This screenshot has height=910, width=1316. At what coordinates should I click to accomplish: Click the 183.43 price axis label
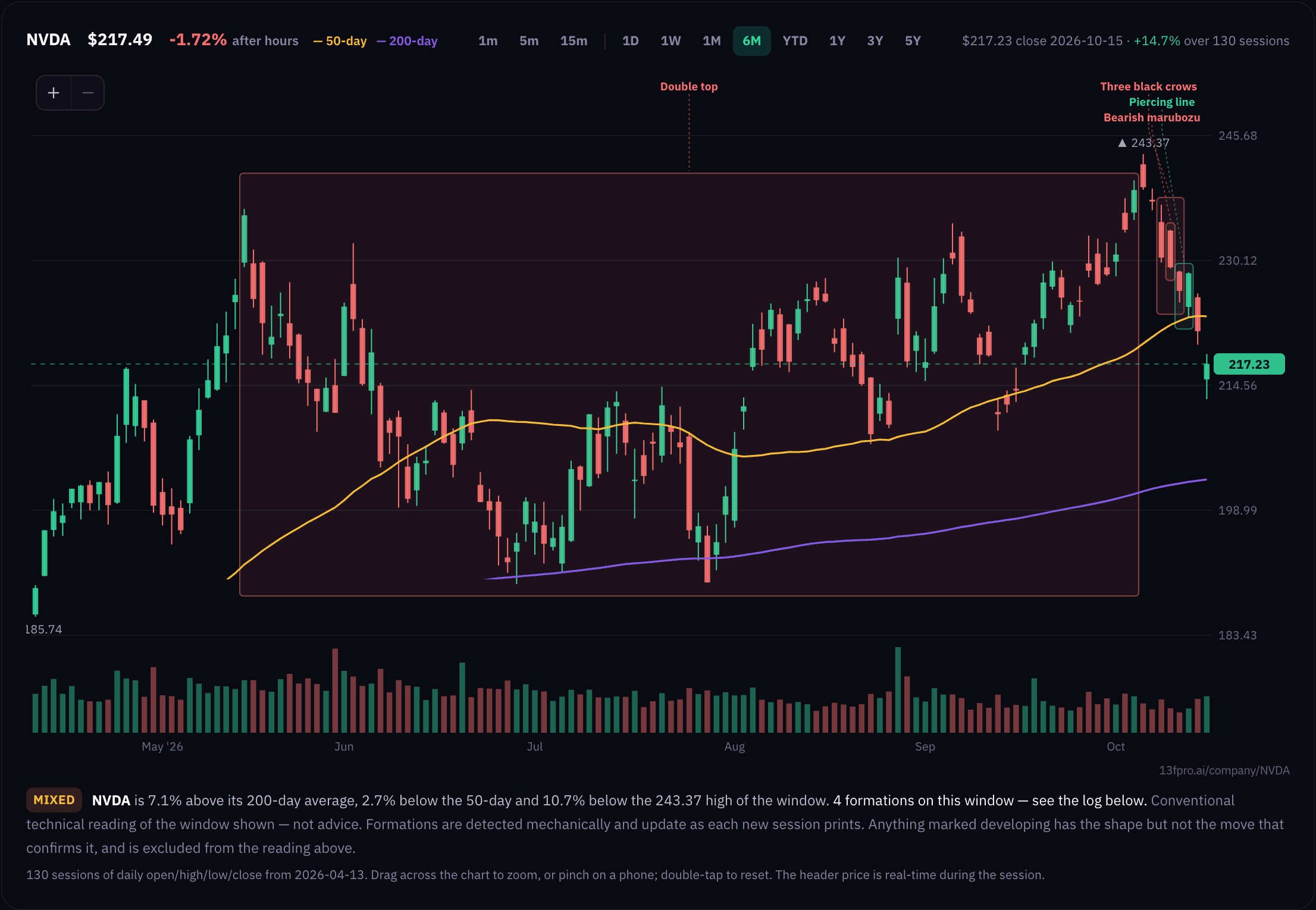(x=1237, y=635)
